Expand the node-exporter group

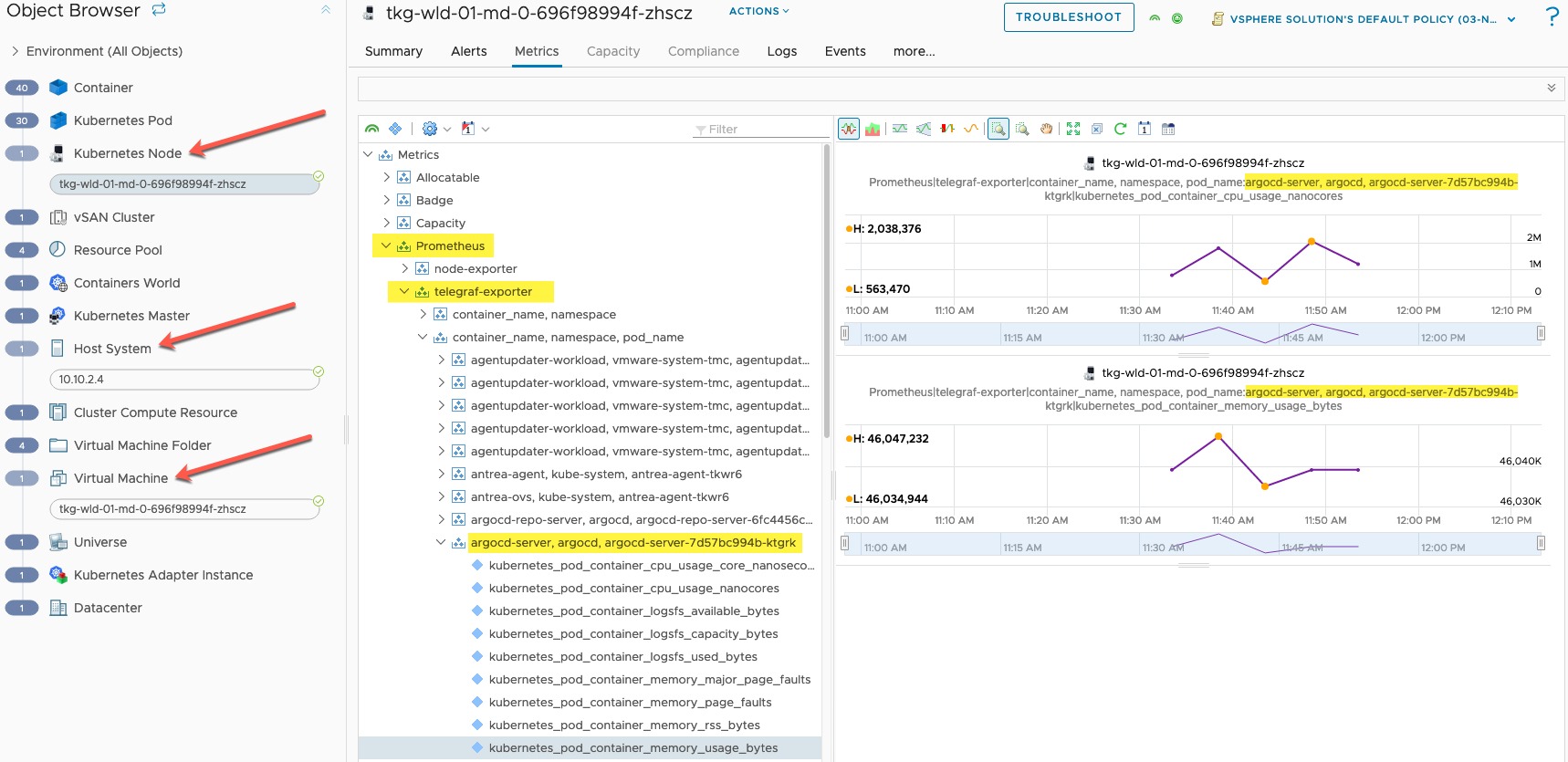pos(404,268)
